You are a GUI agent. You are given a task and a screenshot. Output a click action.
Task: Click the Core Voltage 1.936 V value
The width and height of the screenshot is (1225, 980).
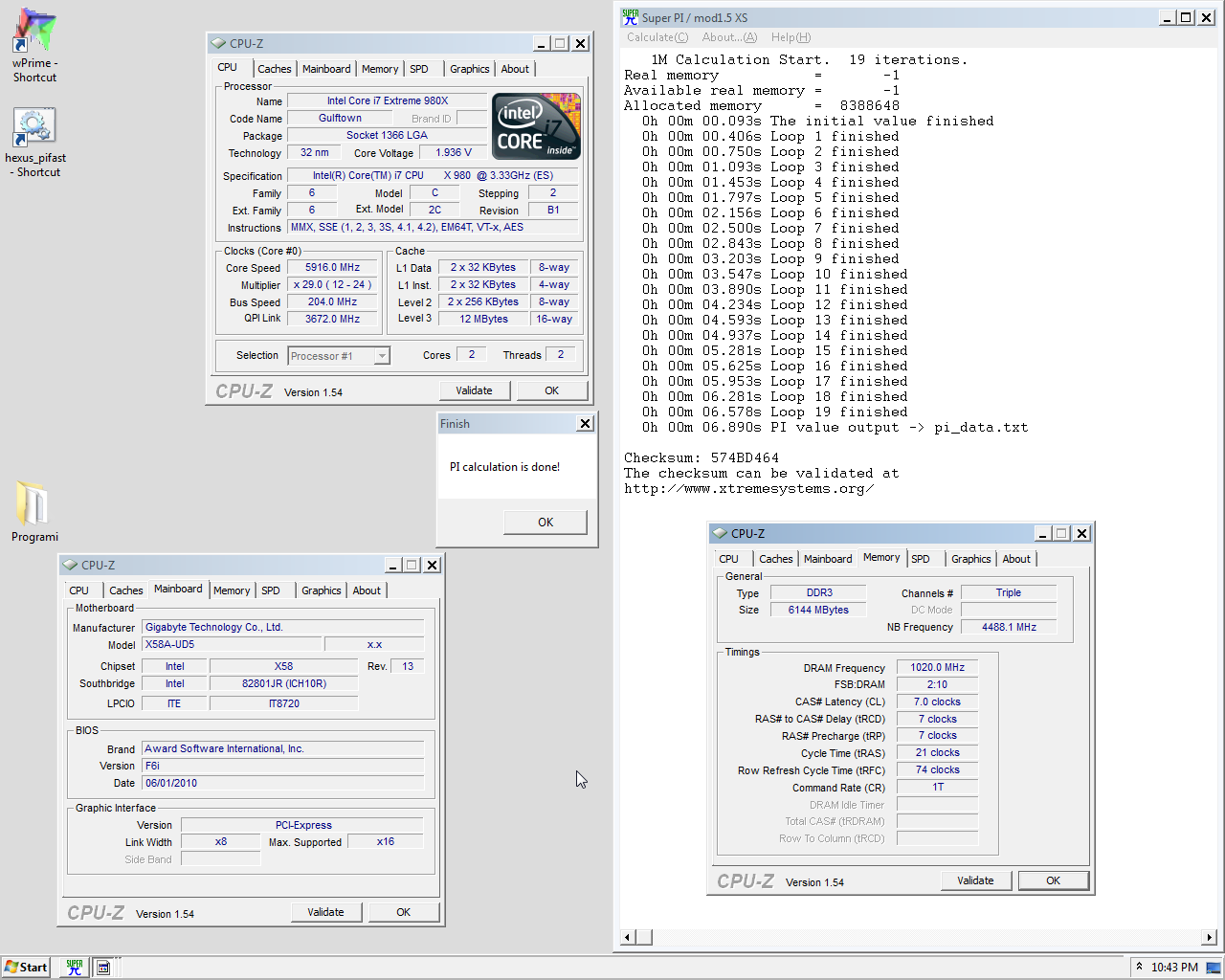coord(454,153)
